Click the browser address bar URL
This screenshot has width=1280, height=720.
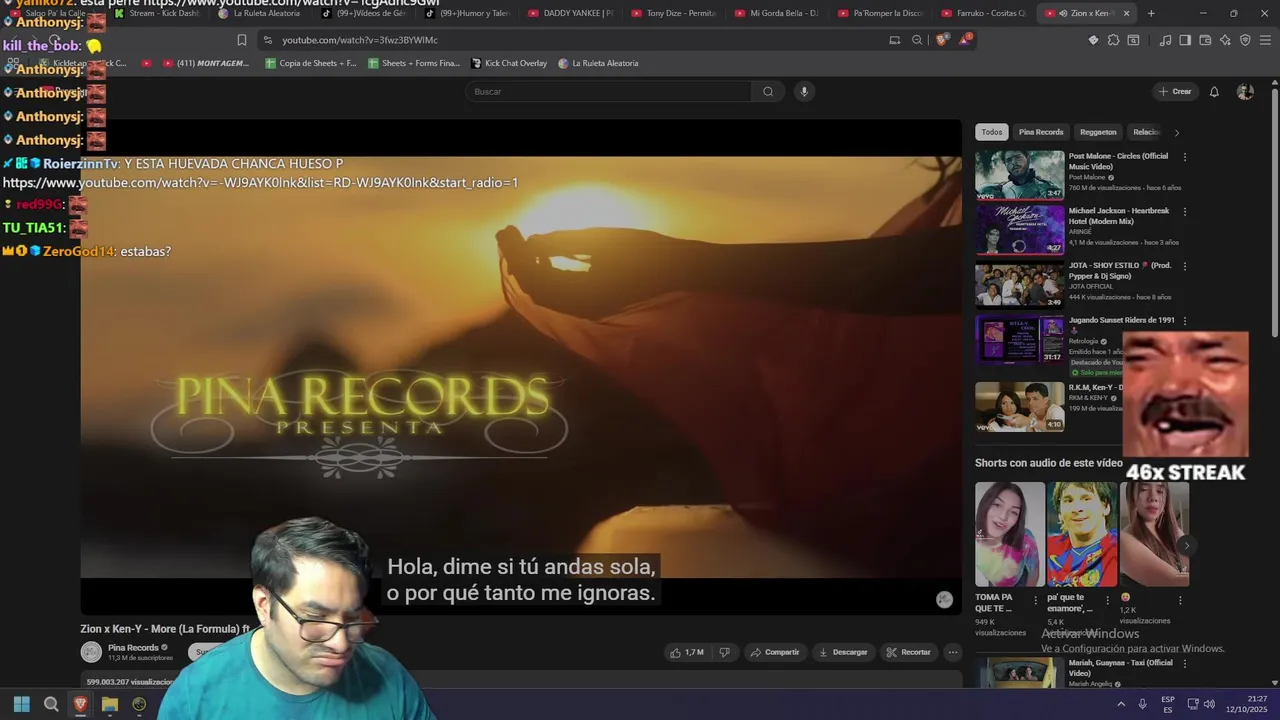pyautogui.click(x=360, y=40)
